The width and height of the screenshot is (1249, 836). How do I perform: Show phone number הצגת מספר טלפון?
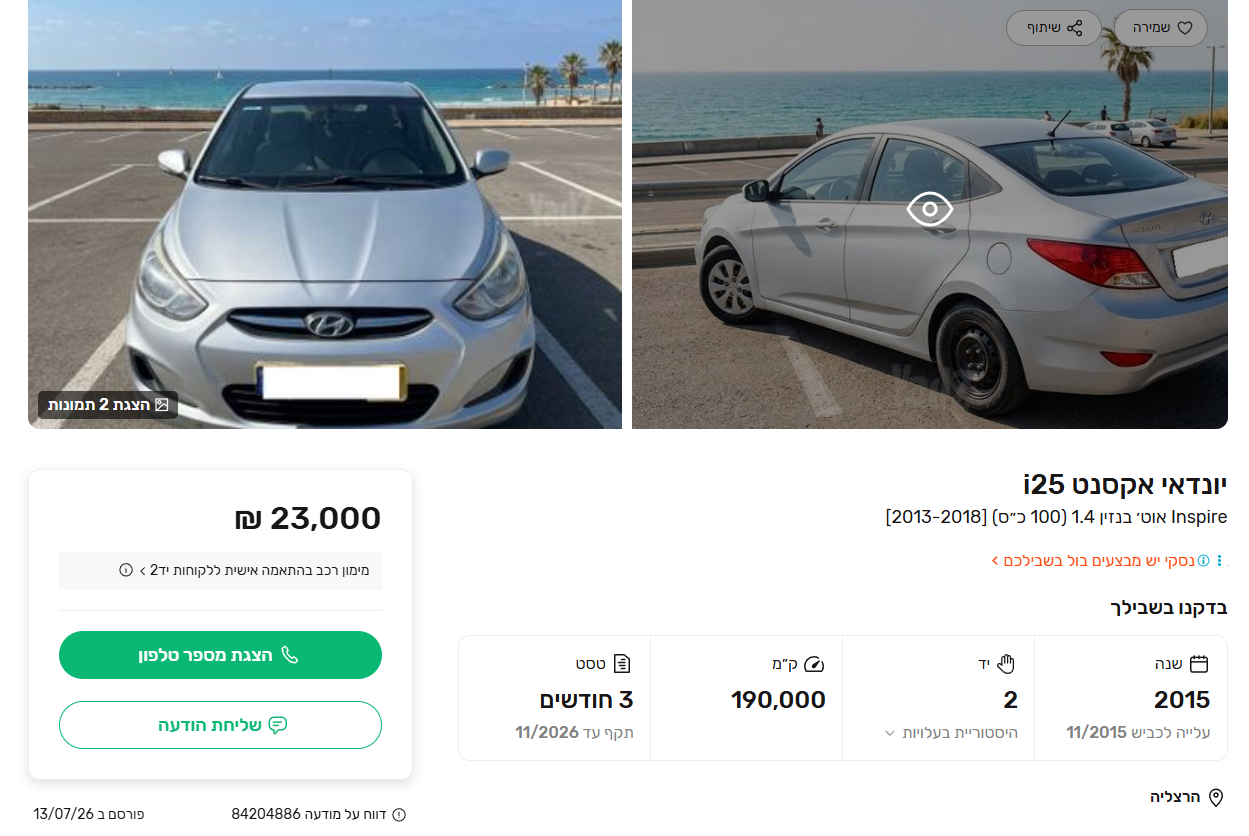(x=220, y=655)
